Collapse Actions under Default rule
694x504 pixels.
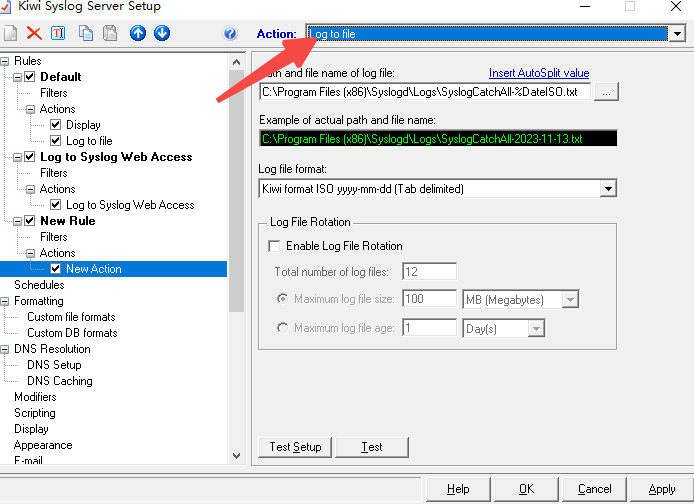click(30, 109)
